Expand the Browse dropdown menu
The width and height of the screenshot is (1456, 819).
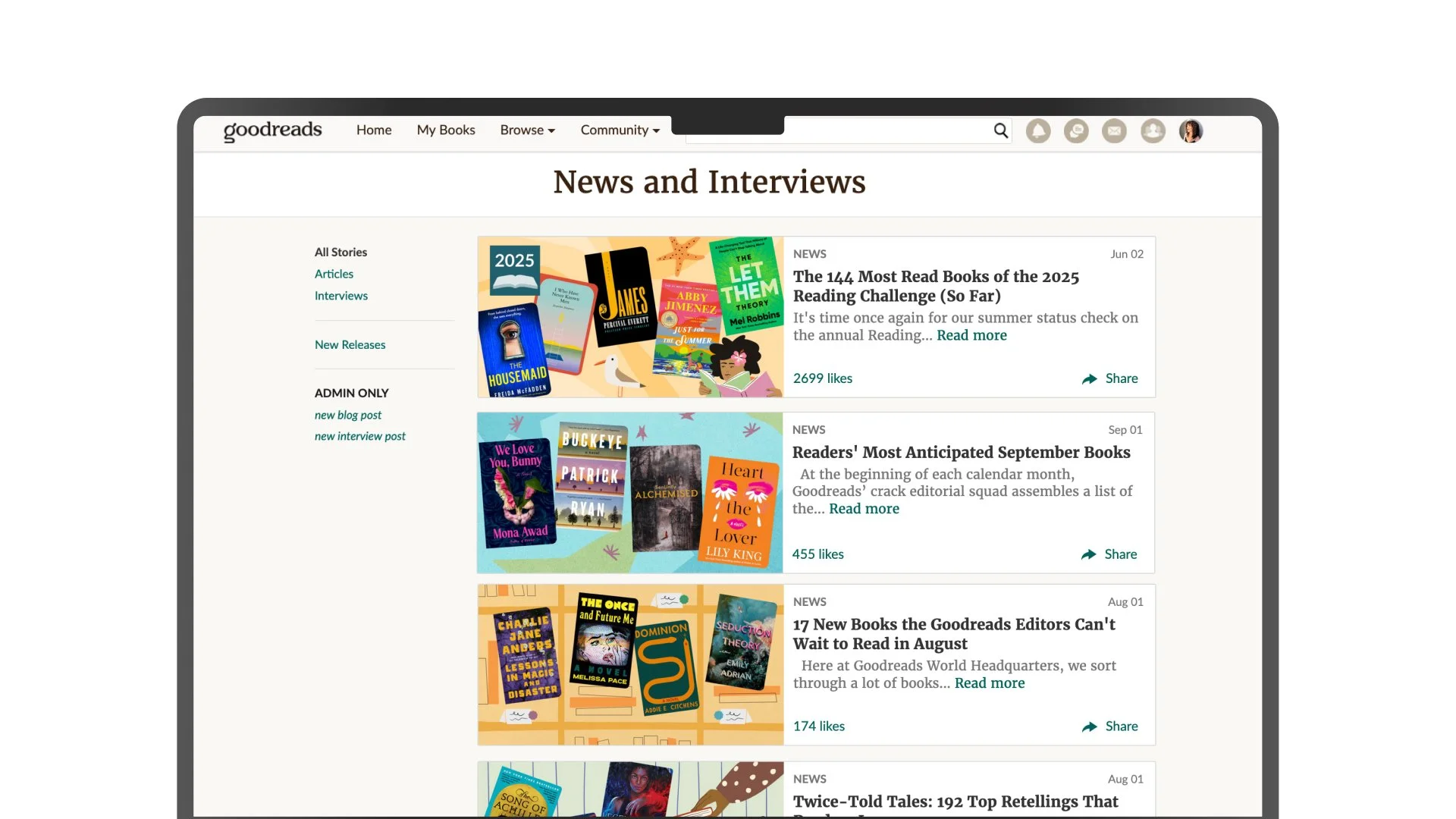527,130
